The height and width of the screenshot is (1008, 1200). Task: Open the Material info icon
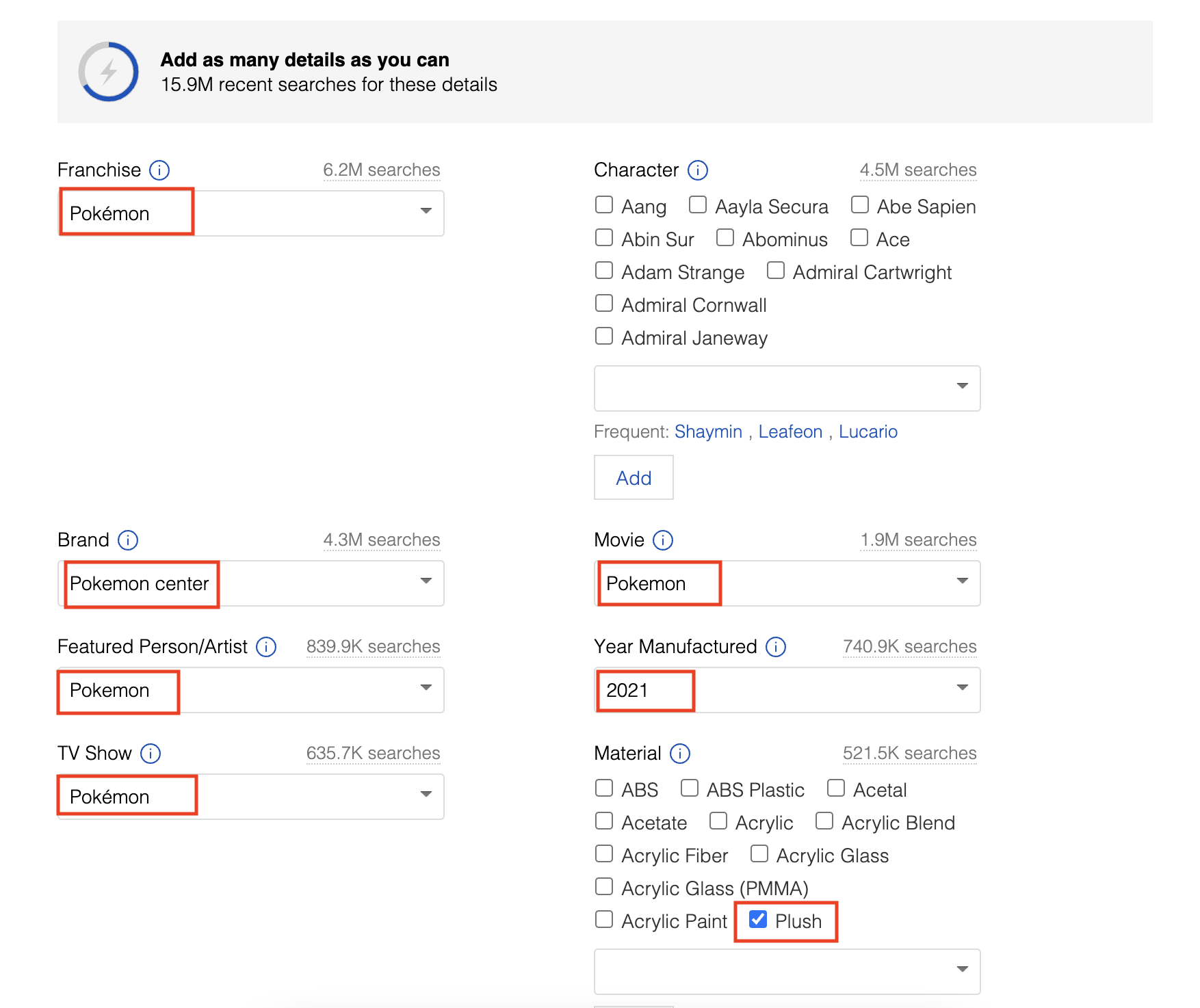(680, 754)
